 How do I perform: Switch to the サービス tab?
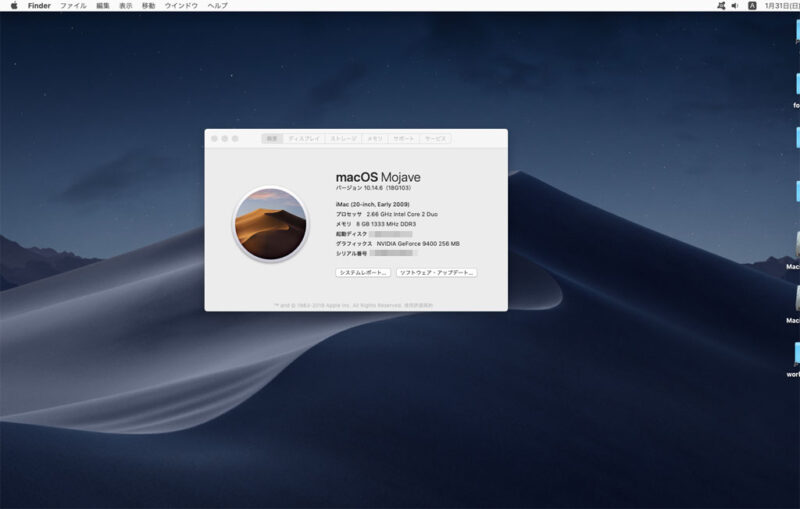coord(435,139)
